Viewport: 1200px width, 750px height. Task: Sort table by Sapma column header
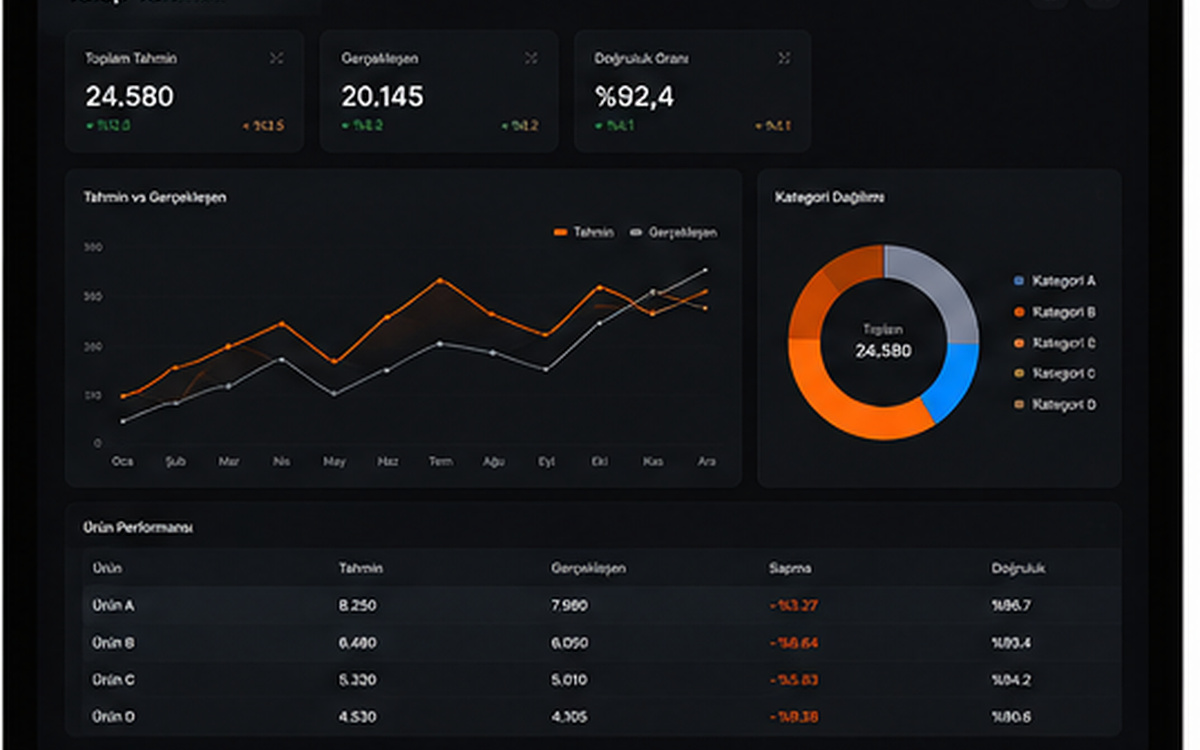tap(790, 568)
